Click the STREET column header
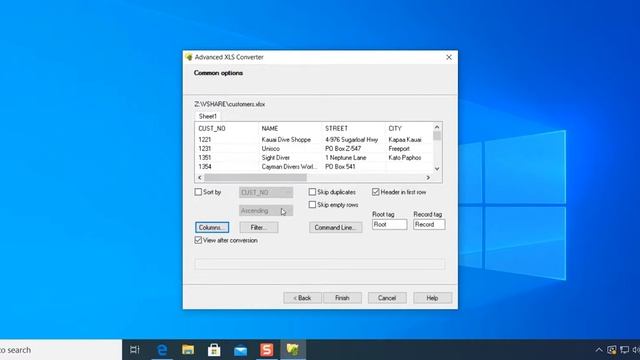The height and width of the screenshot is (360, 640). [353, 129]
